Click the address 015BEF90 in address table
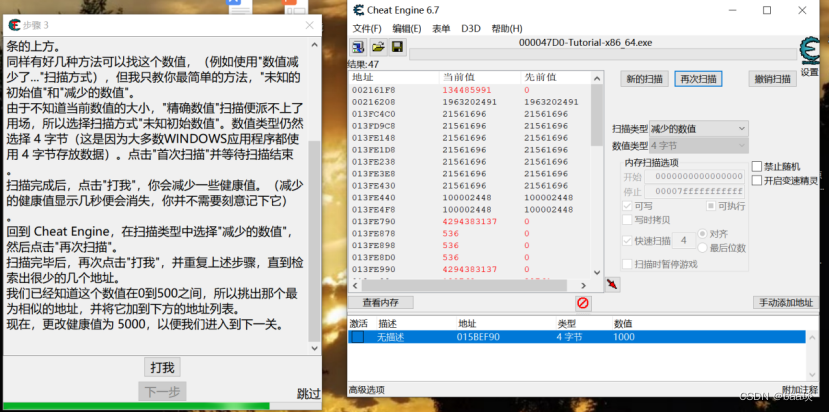 [478, 337]
